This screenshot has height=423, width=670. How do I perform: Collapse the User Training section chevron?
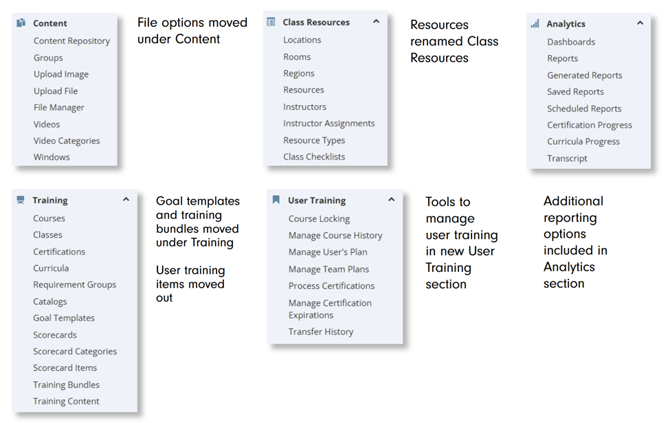pos(391,200)
